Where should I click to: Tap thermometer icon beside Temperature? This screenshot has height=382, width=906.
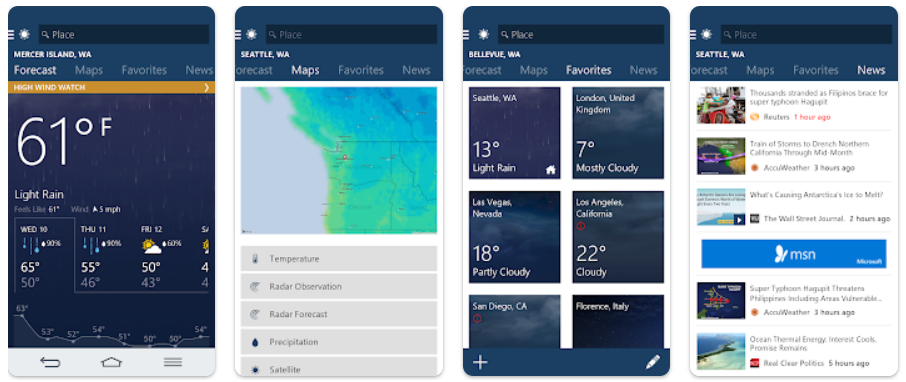255,259
